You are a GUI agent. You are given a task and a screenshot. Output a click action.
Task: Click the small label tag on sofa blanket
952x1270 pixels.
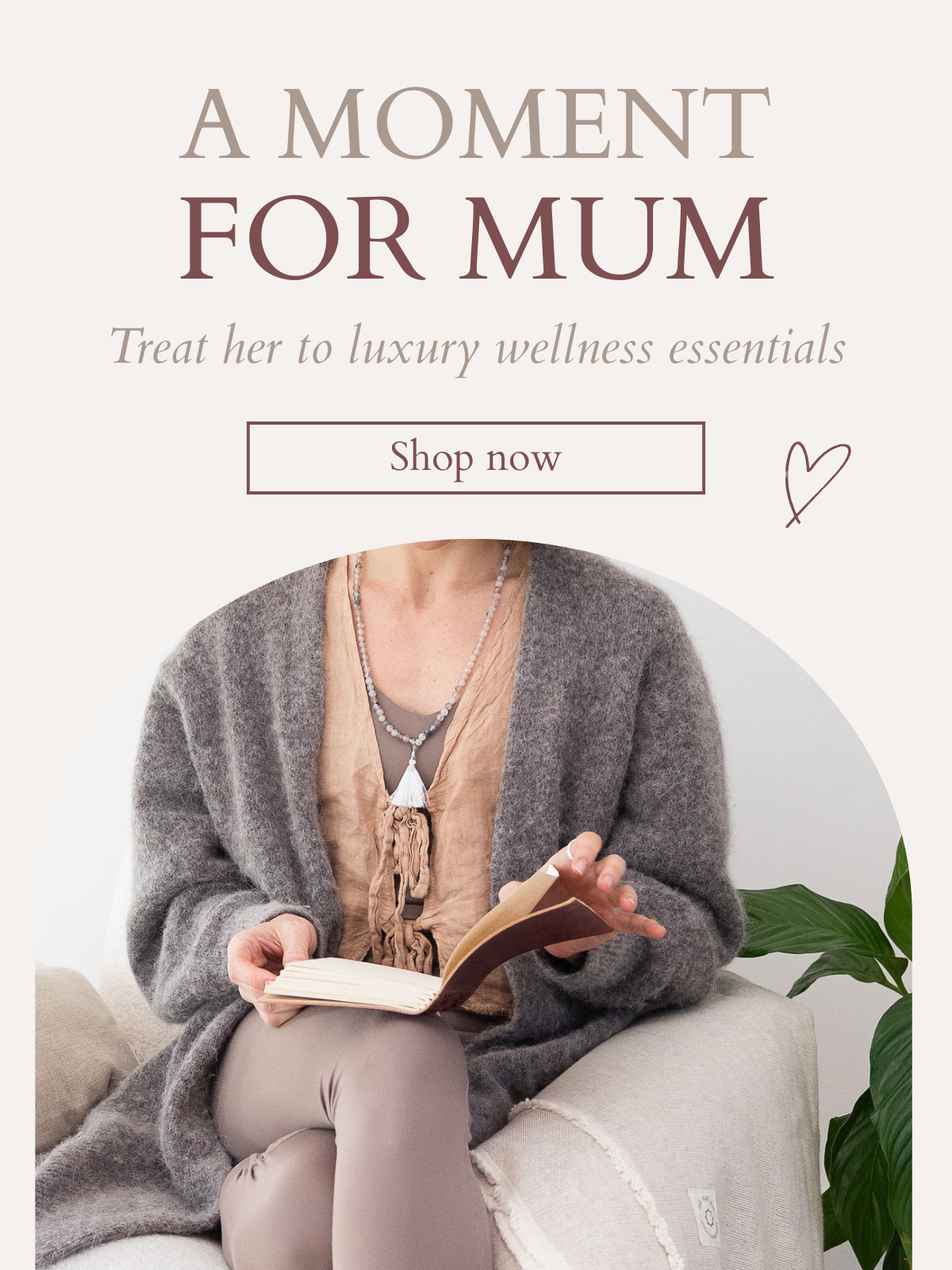pyautogui.click(x=704, y=1214)
